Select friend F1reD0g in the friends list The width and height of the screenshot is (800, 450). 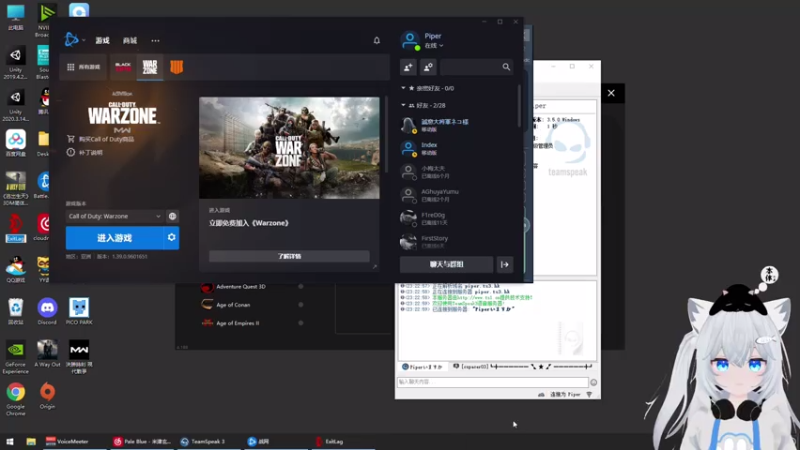(x=457, y=218)
